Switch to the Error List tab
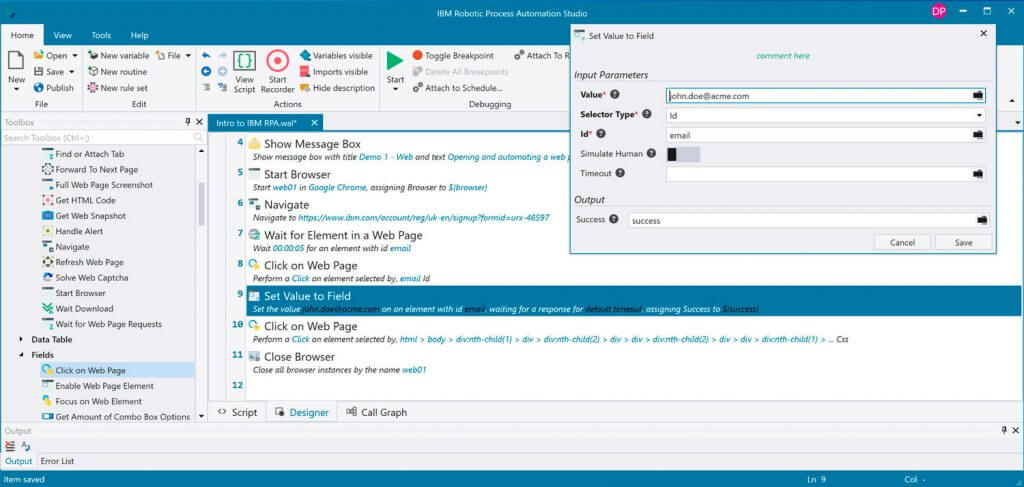 coord(57,461)
